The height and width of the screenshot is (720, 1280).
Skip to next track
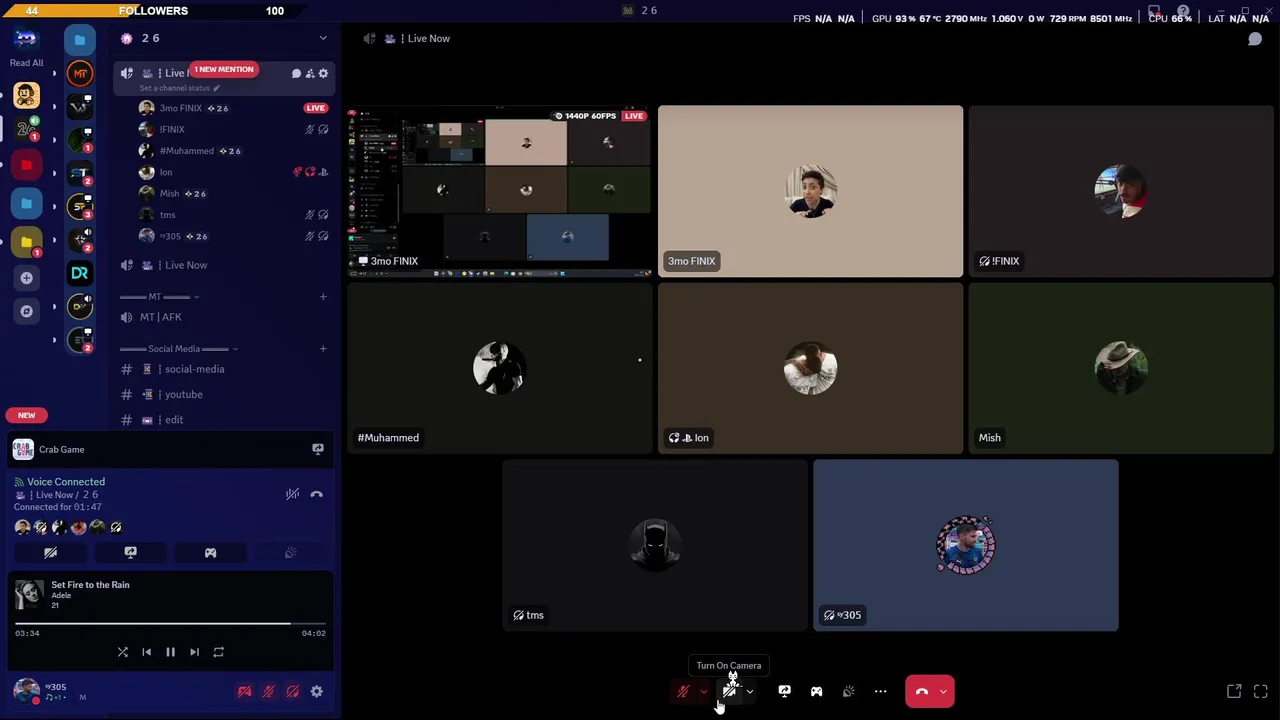point(194,652)
